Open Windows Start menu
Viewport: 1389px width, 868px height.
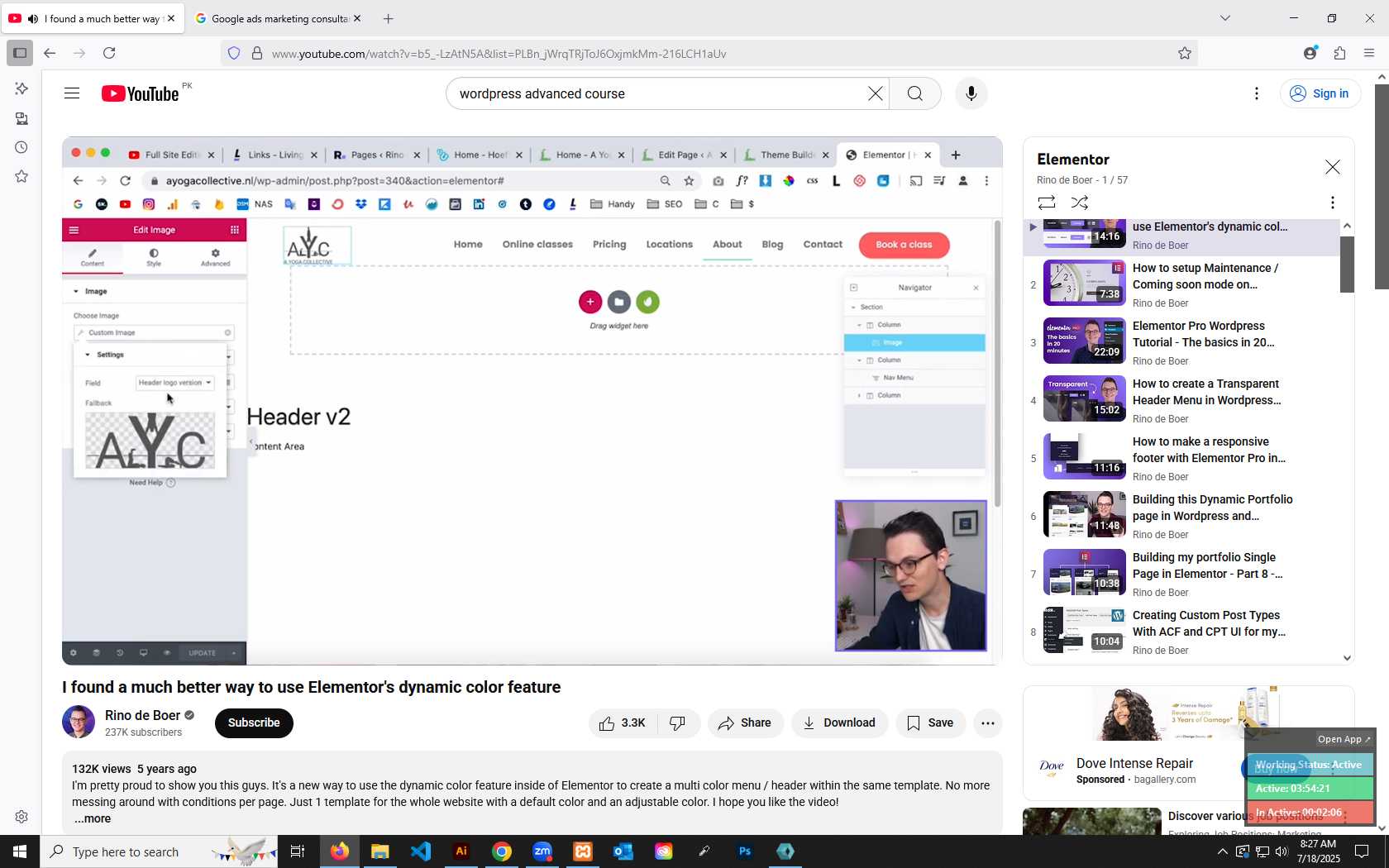point(20,851)
